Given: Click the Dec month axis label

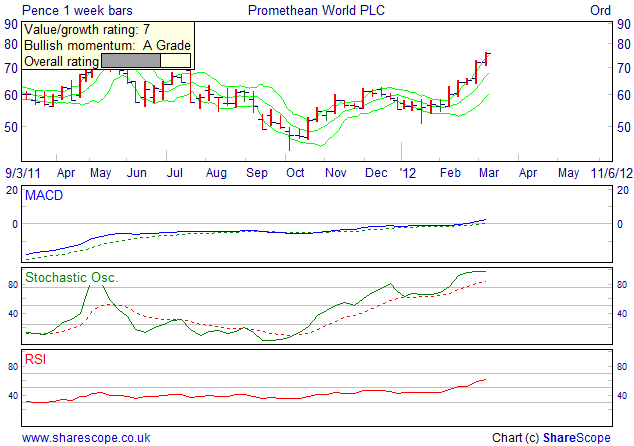Looking at the screenshot, I should tap(376, 173).
